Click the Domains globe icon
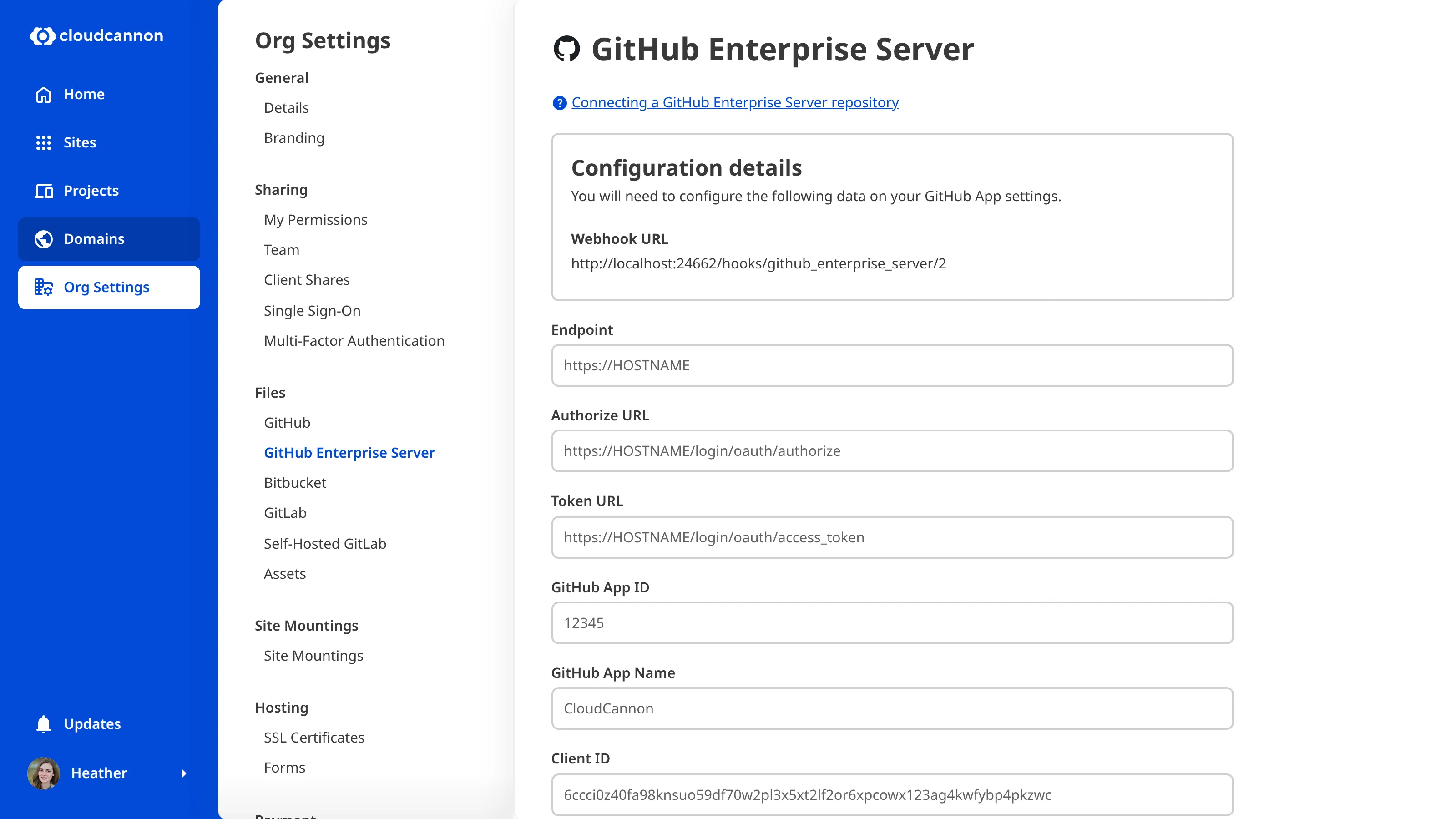This screenshot has height=819, width=1456. click(x=44, y=238)
